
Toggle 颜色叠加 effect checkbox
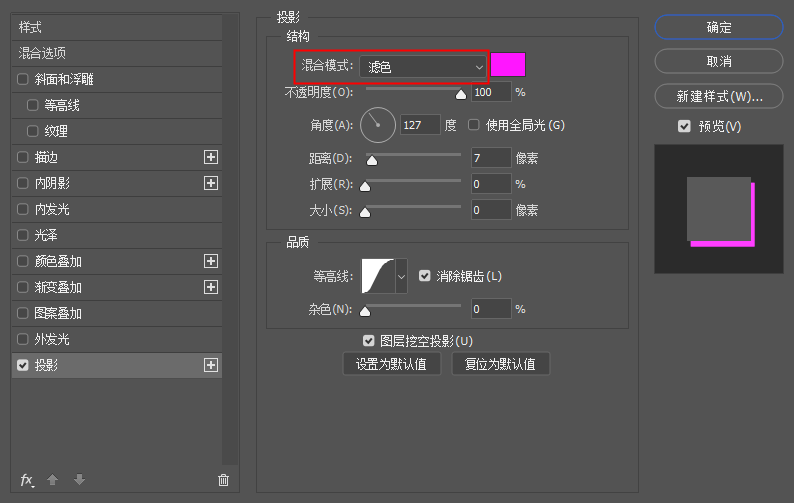coord(23,261)
